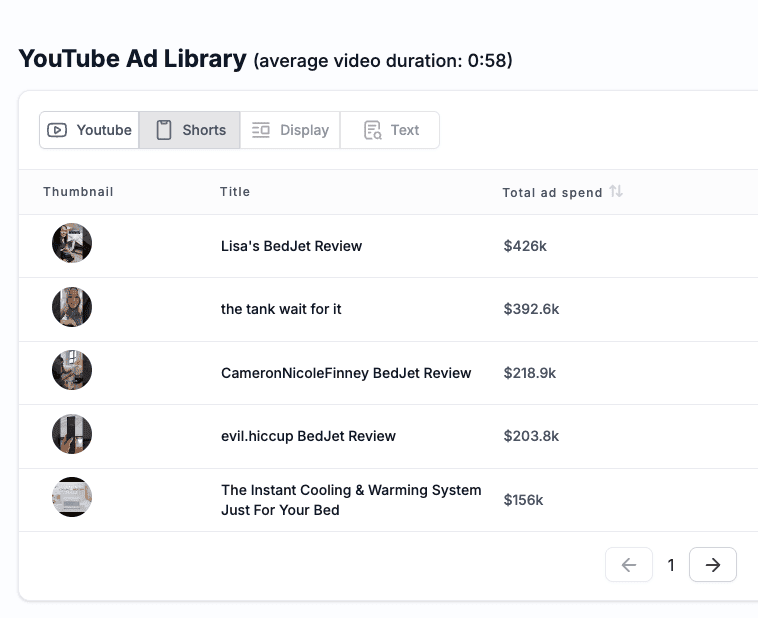This screenshot has width=758, height=618.
Task: Open the Display tab
Action: (x=290, y=130)
